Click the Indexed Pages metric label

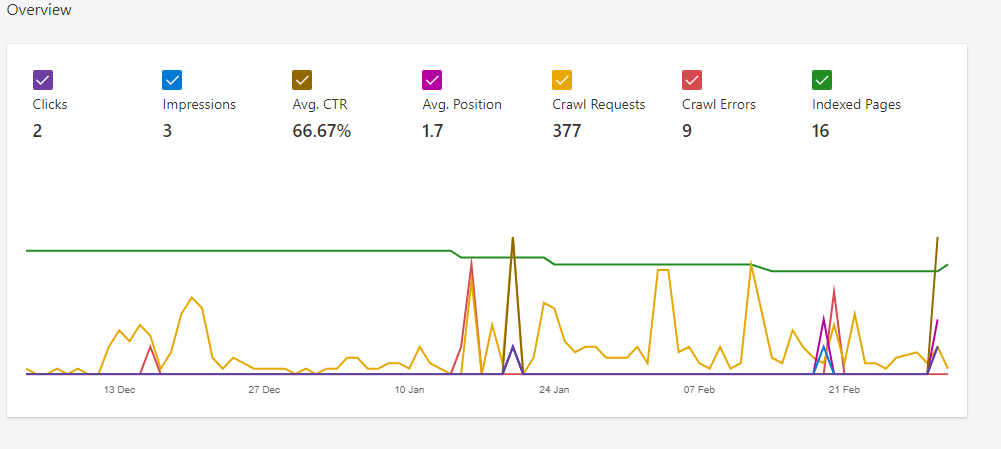pyautogui.click(x=856, y=104)
